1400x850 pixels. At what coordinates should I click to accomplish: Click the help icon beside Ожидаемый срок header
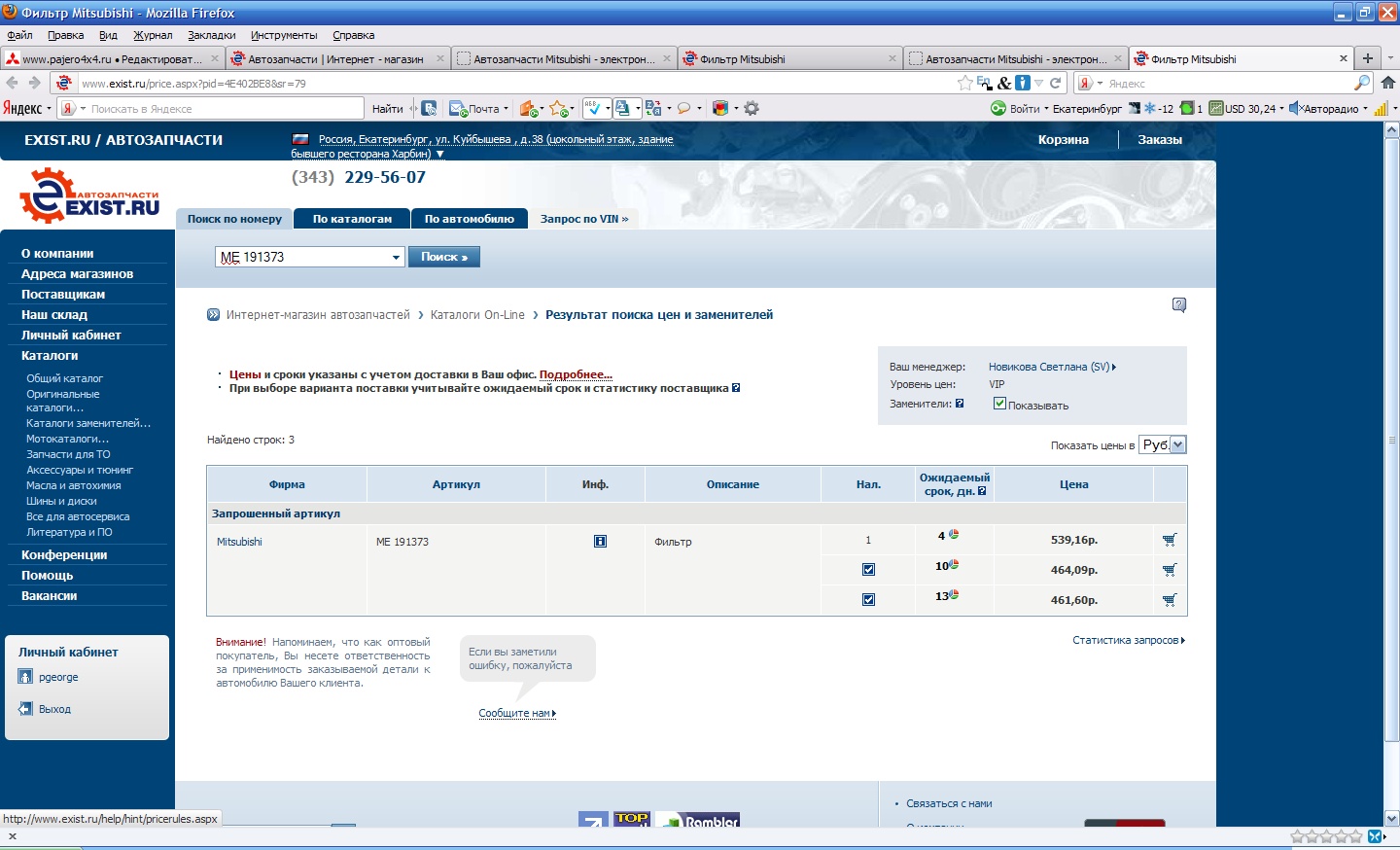pyautogui.click(x=982, y=491)
